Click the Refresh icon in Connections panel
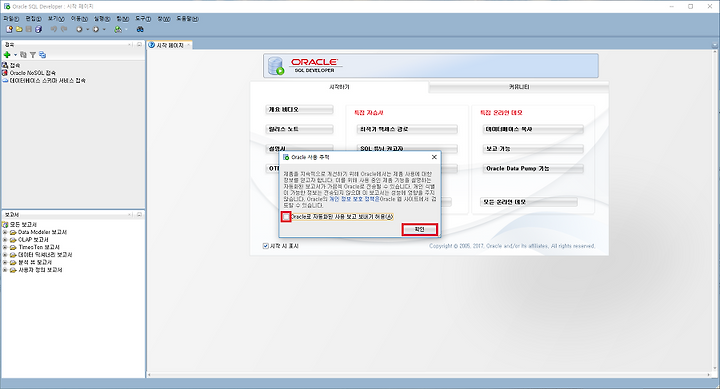Image resolution: width=720 pixels, height=389 pixels. pos(23,55)
